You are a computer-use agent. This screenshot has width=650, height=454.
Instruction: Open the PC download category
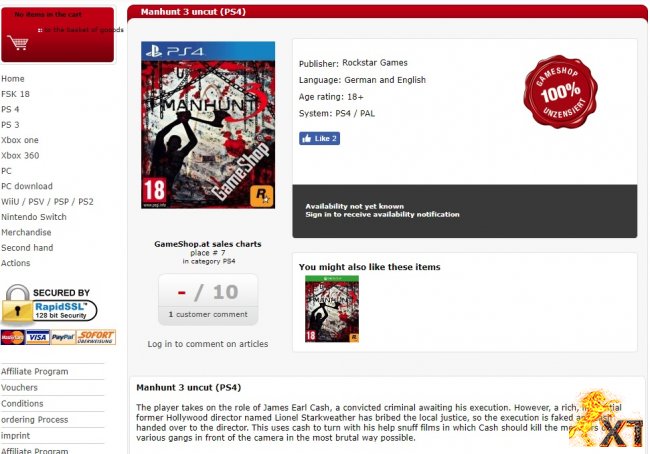pyautogui.click(x=27, y=186)
